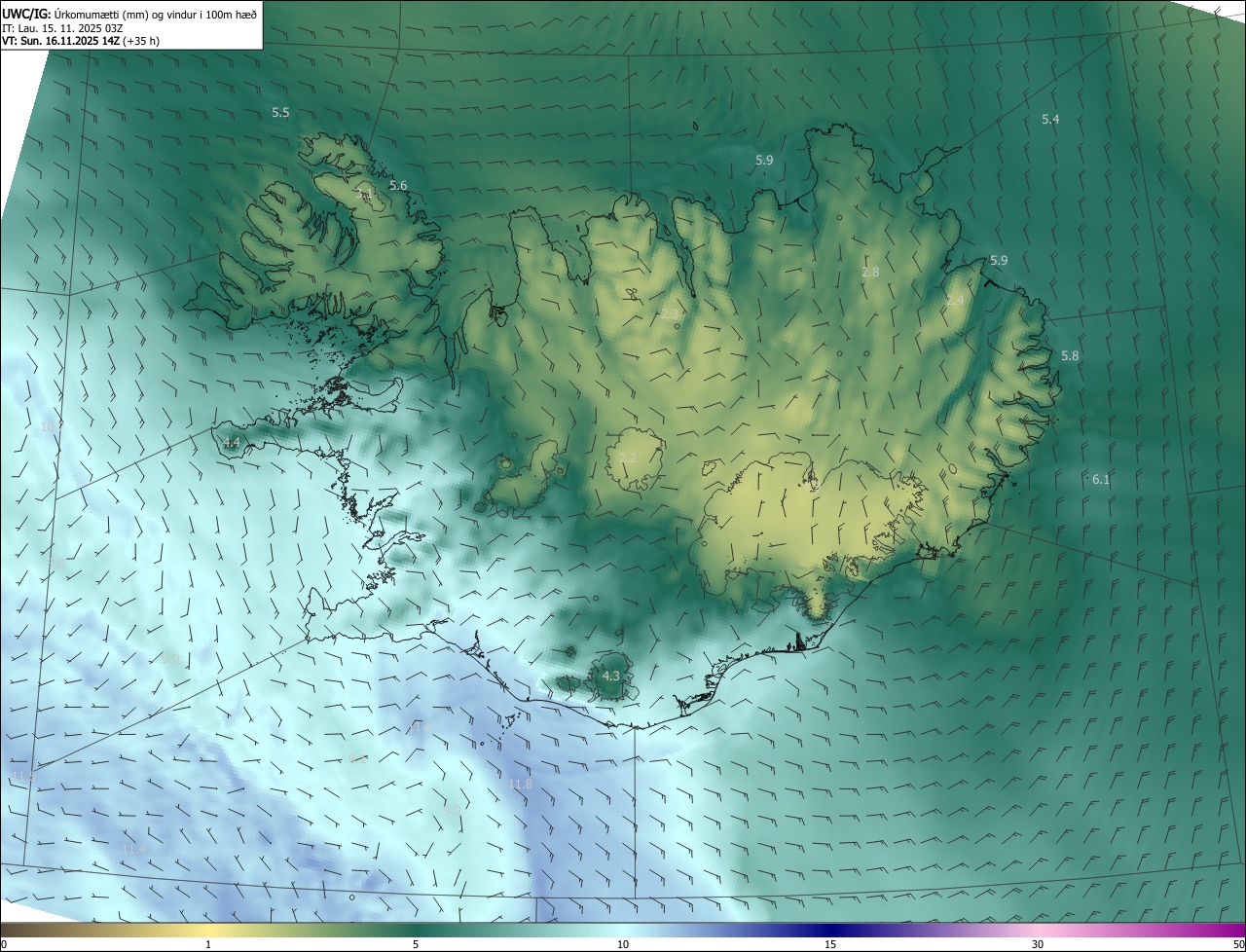Click the color scale tick labeled 1
1246x952 pixels.
[x=208, y=944]
